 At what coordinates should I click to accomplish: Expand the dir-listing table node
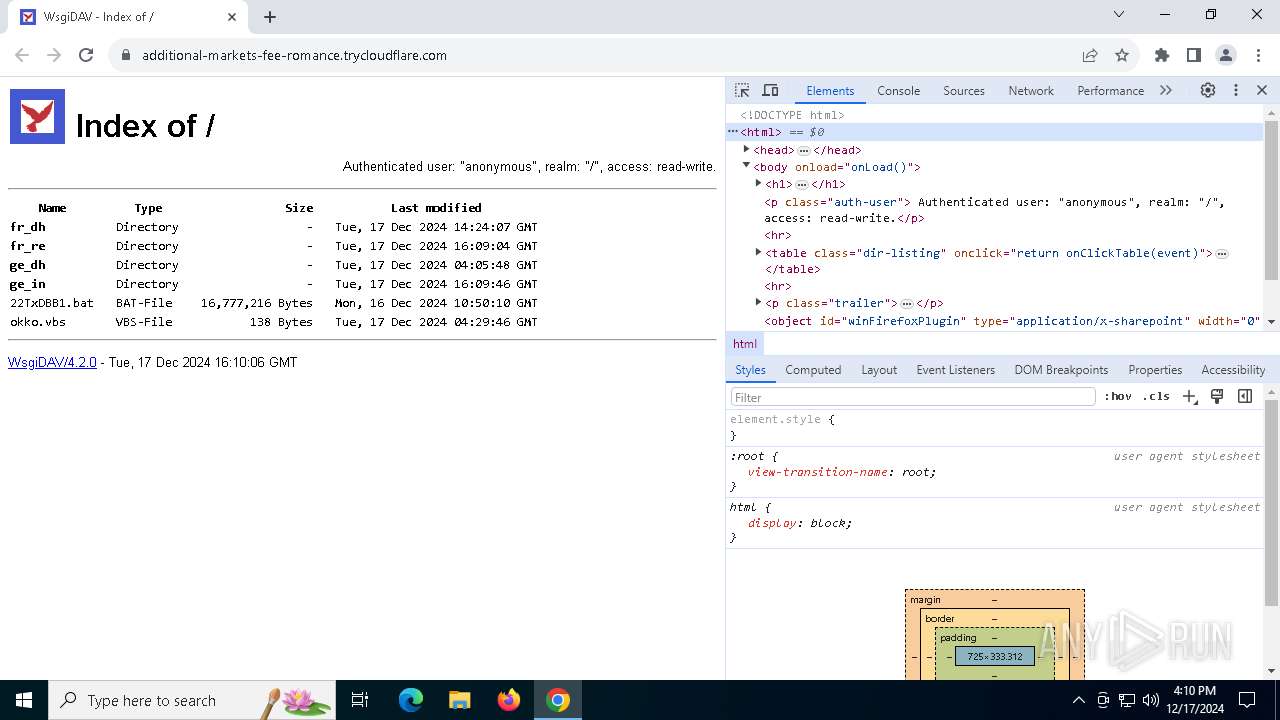(x=758, y=252)
